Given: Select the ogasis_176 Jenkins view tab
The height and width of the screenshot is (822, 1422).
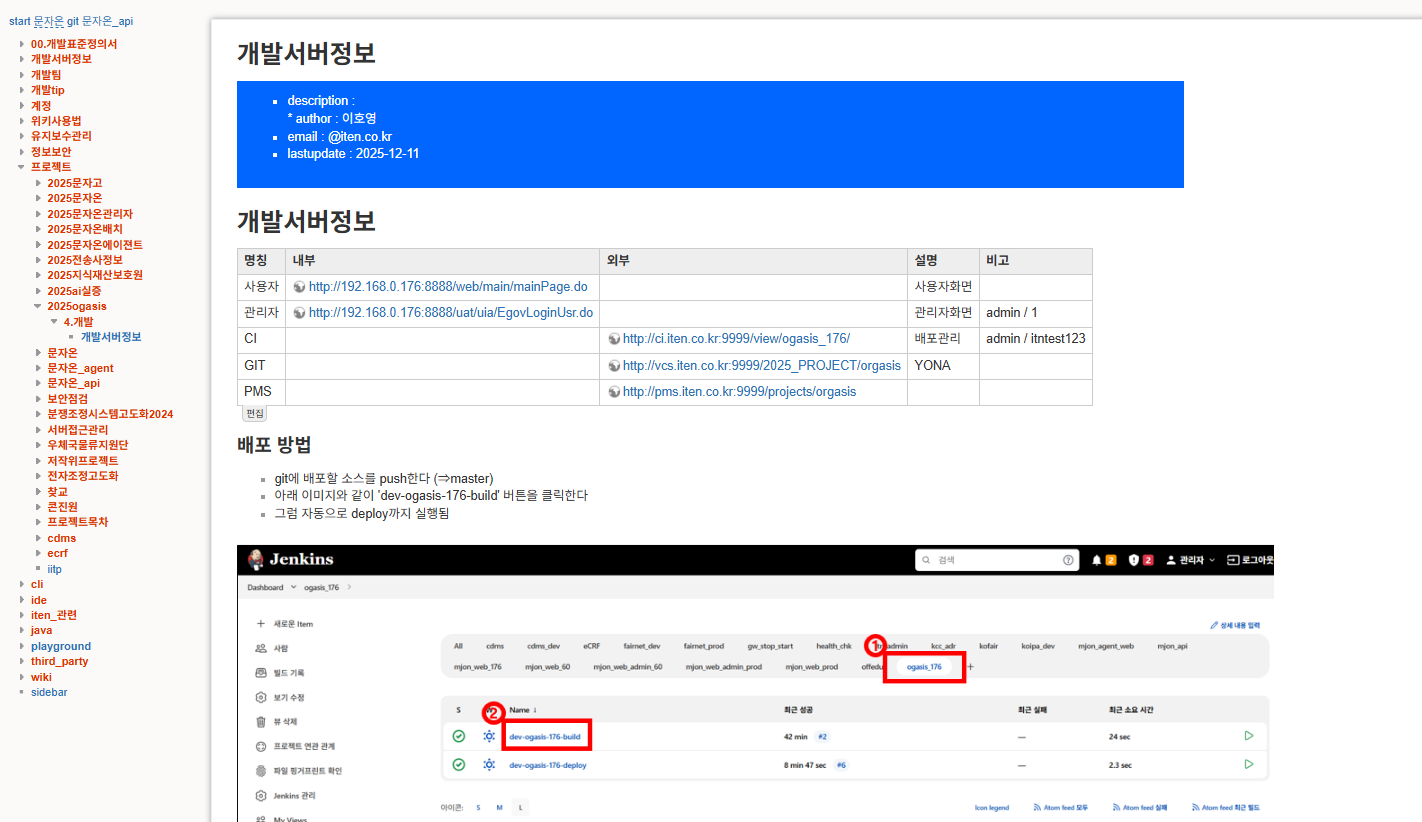Looking at the screenshot, I should 923,667.
